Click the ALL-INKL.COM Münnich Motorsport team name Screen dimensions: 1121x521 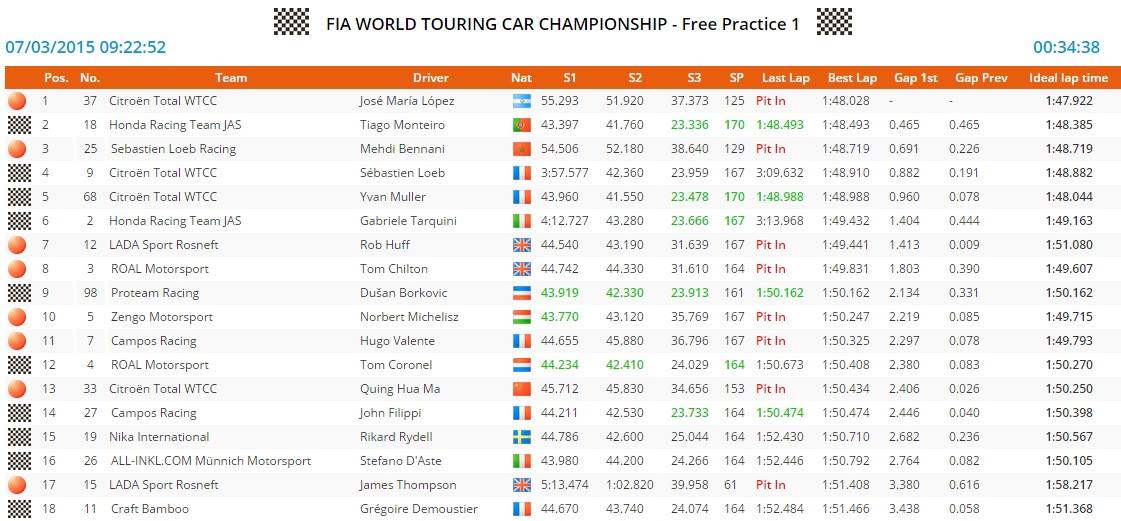pos(211,461)
